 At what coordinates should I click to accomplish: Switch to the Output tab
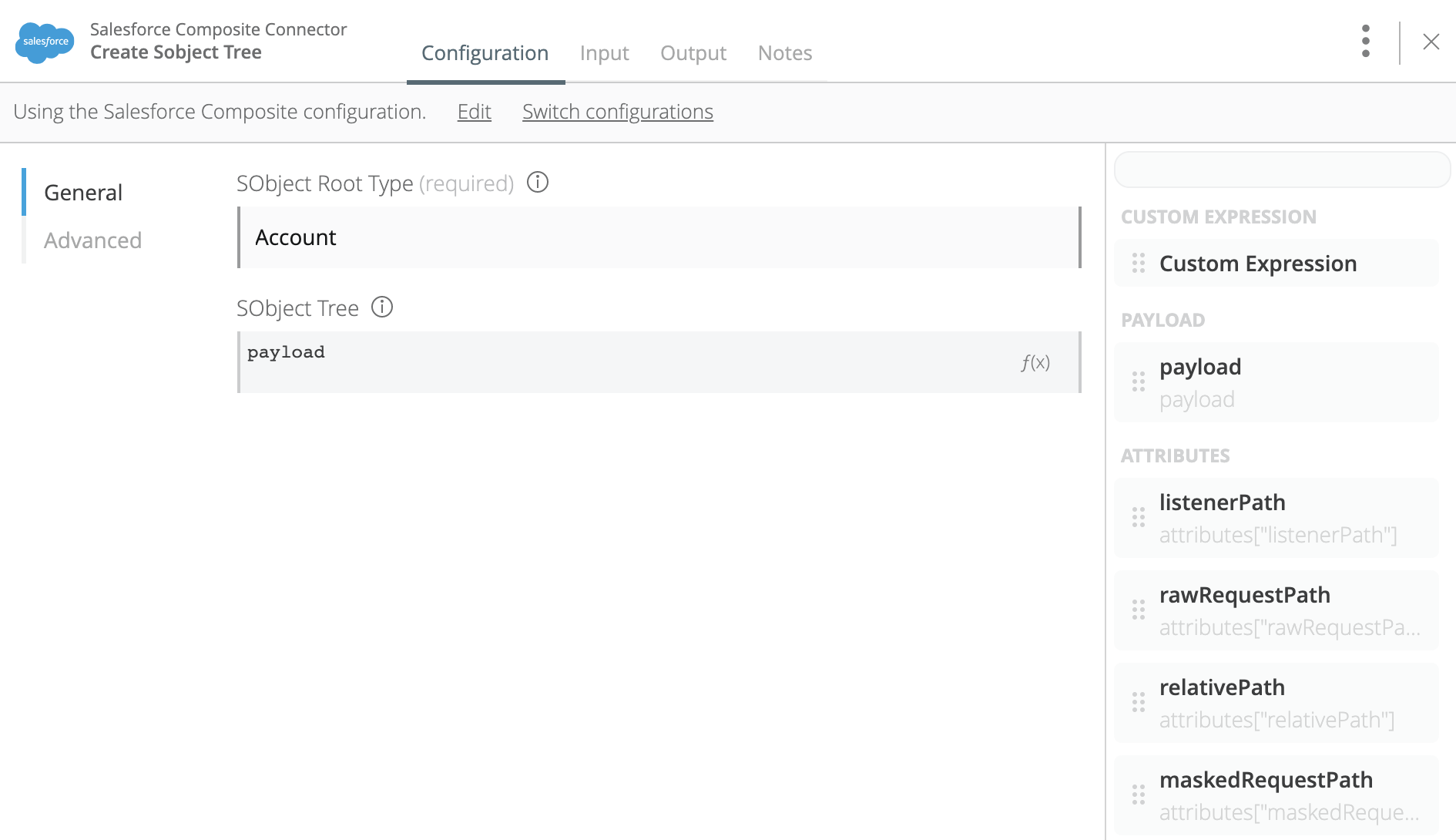[x=693, y=52]
